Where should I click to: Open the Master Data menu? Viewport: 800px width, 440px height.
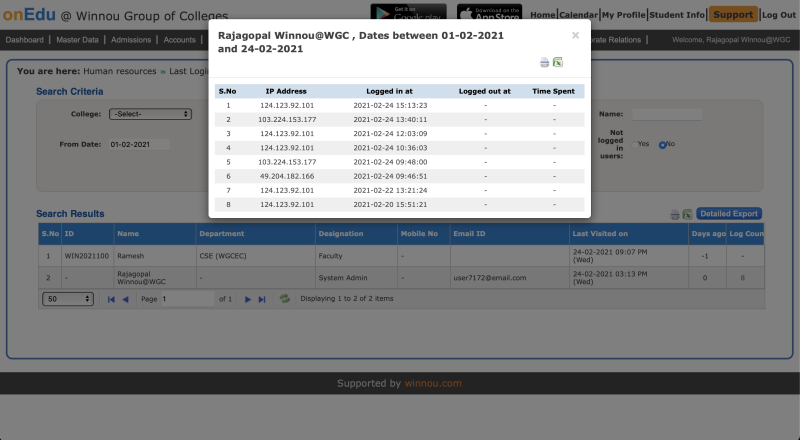pos(76,40)
